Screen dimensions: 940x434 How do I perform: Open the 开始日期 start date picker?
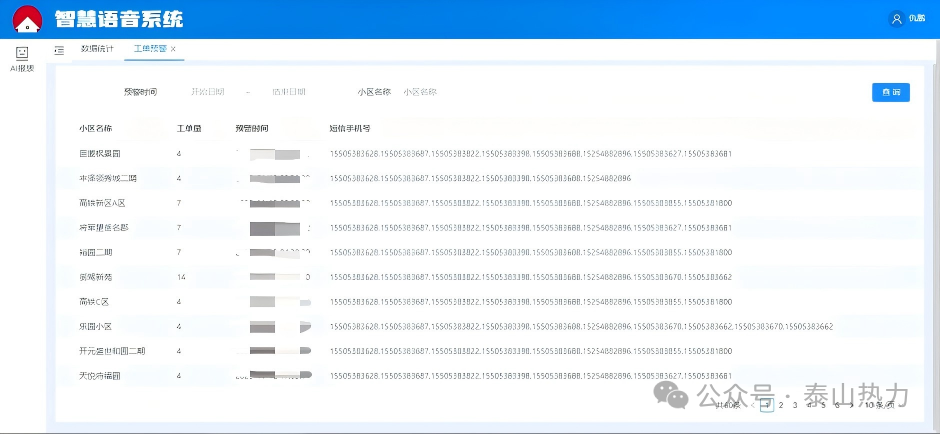click(208, 92)
